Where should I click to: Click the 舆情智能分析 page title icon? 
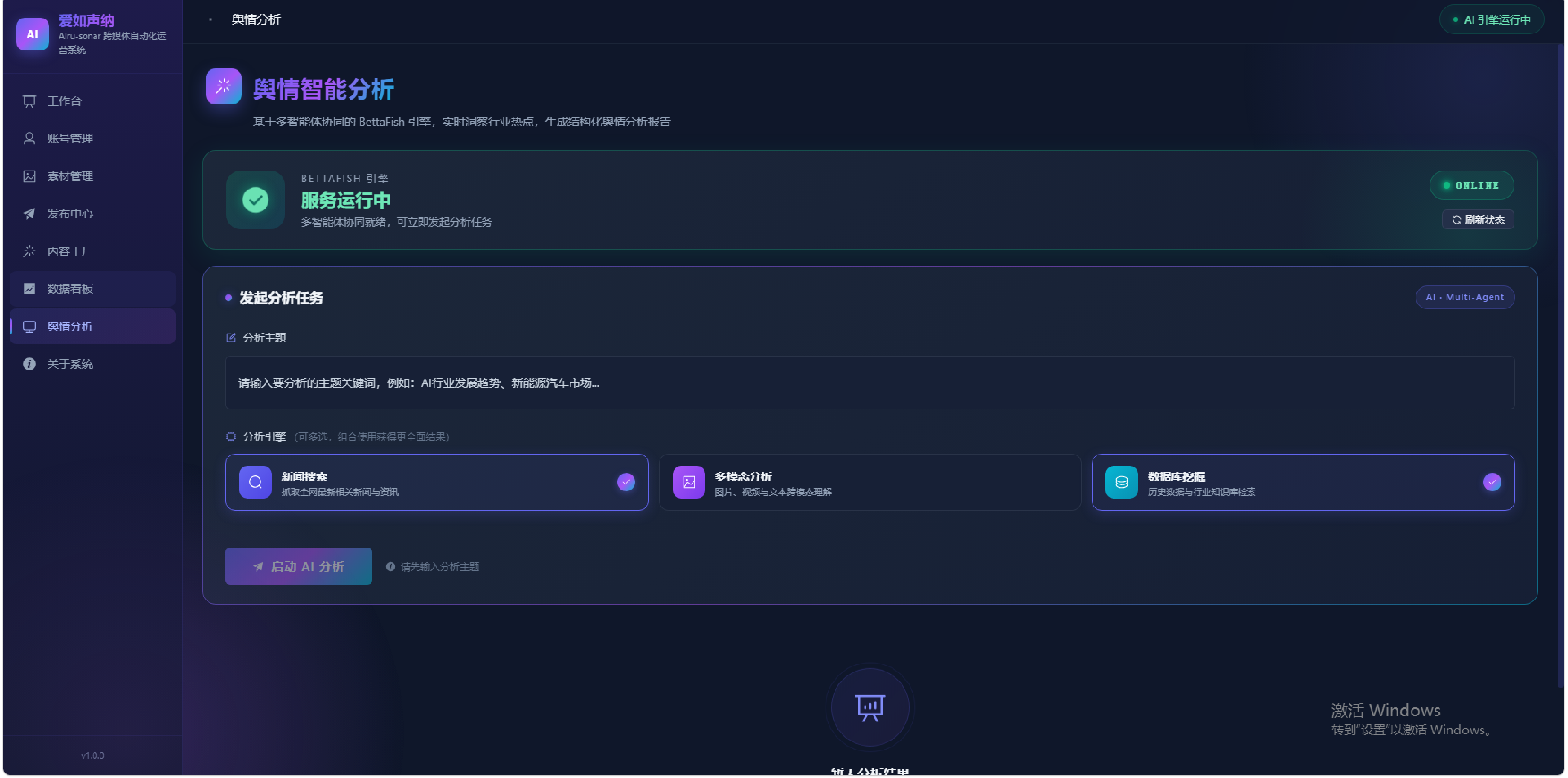223,86
